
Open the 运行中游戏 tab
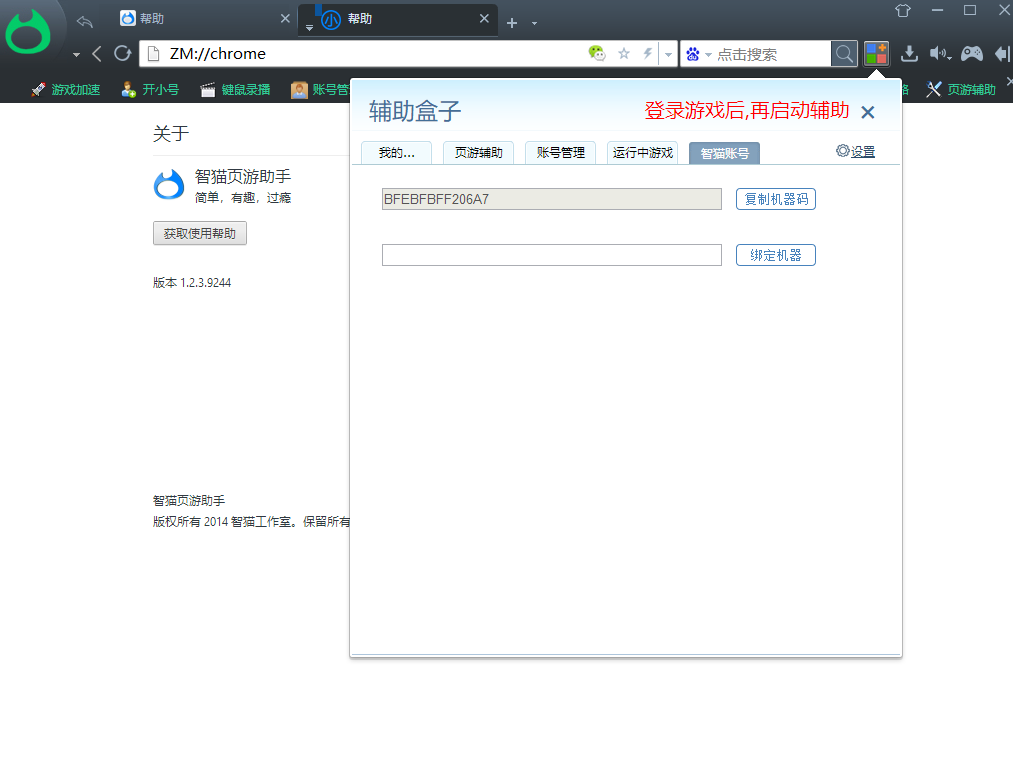tap(642, 153)
